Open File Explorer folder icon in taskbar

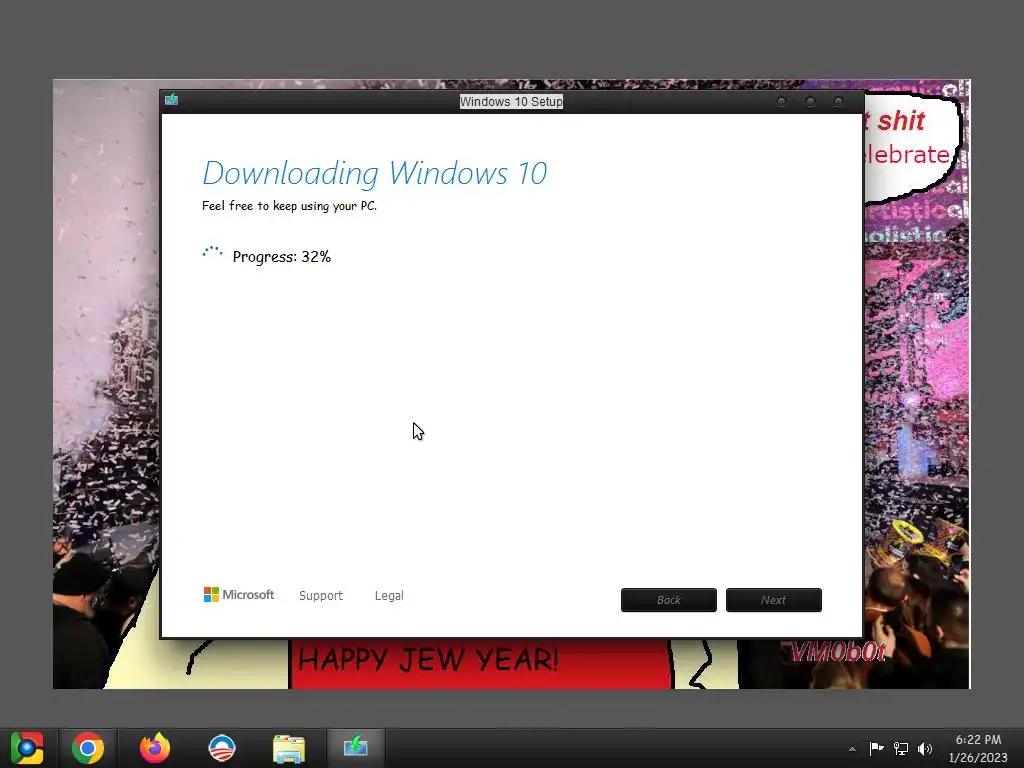tap(288, 748)
